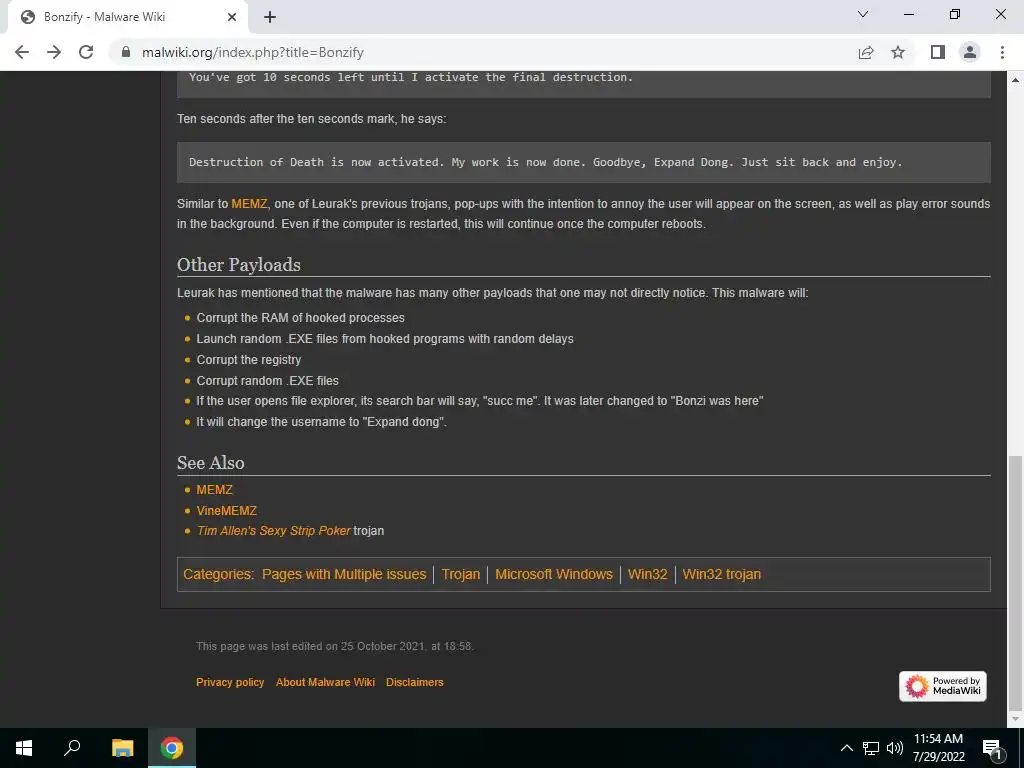Image resolution: width=1024 pixels, height=768 pixels.
Task: Go back to the previous page
Action: [x=22, y=52]
